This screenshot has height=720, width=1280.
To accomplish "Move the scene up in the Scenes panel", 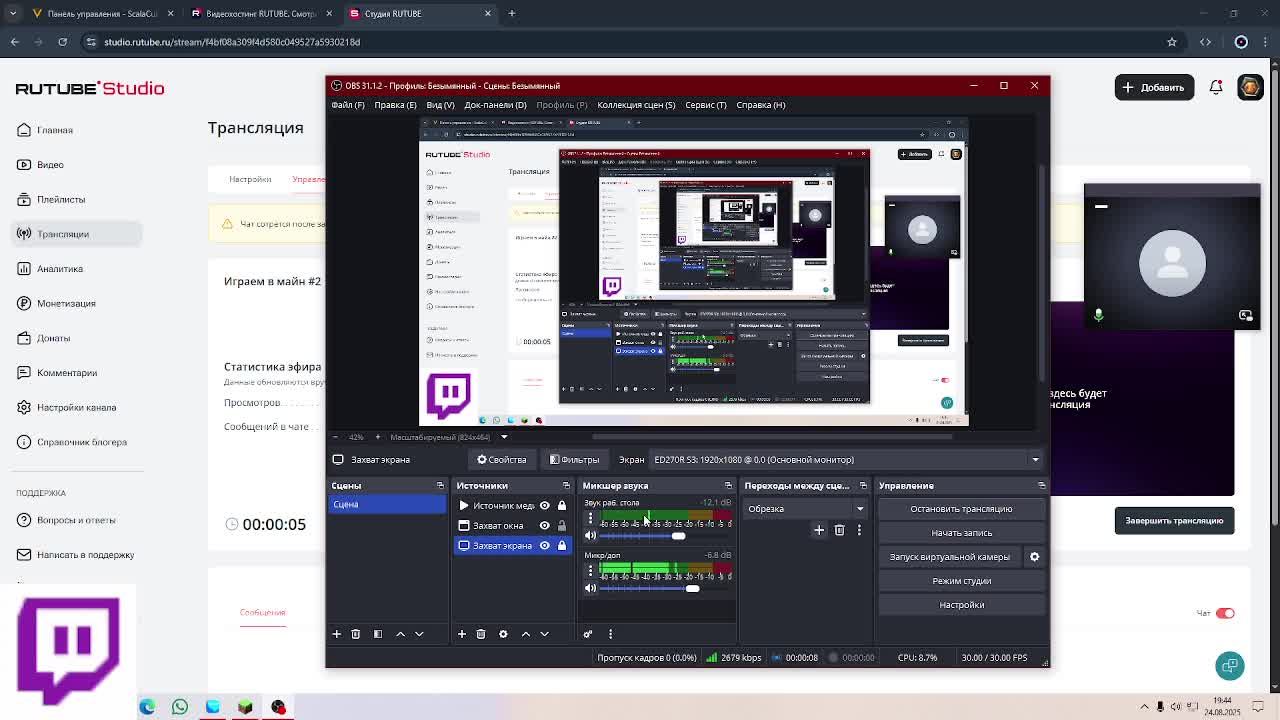I will (401, 634).
